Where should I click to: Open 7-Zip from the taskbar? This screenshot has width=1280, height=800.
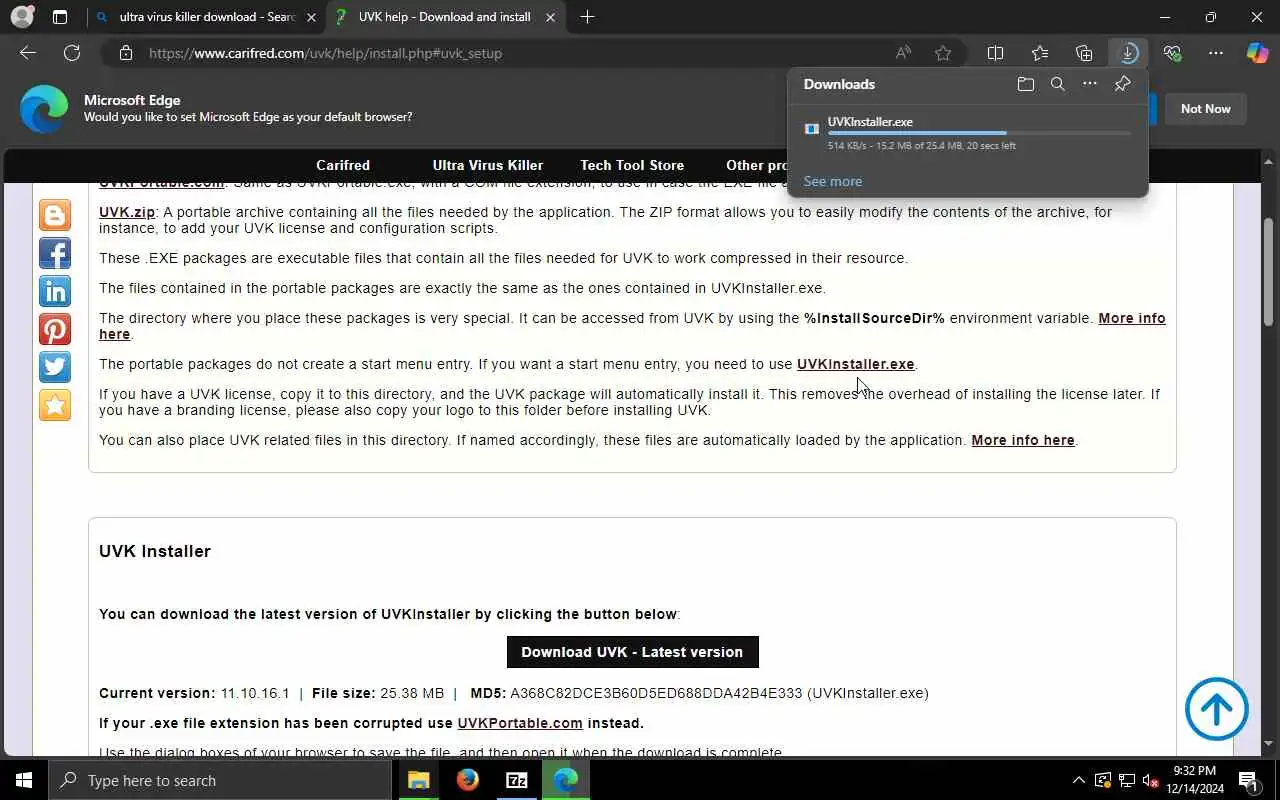tap(517, 780)
